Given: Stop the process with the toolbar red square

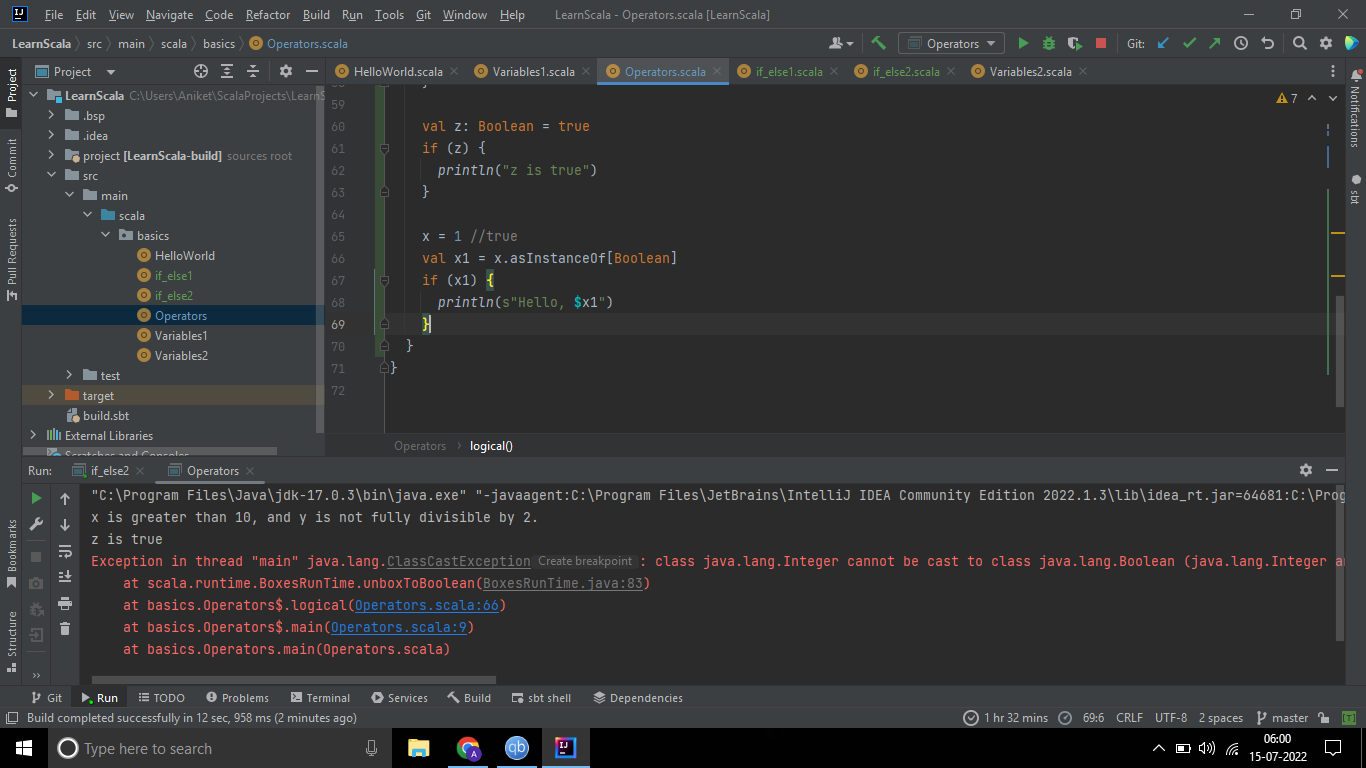Looking at the screenshot, I should pyautogui.click(x=1101, y=43).
